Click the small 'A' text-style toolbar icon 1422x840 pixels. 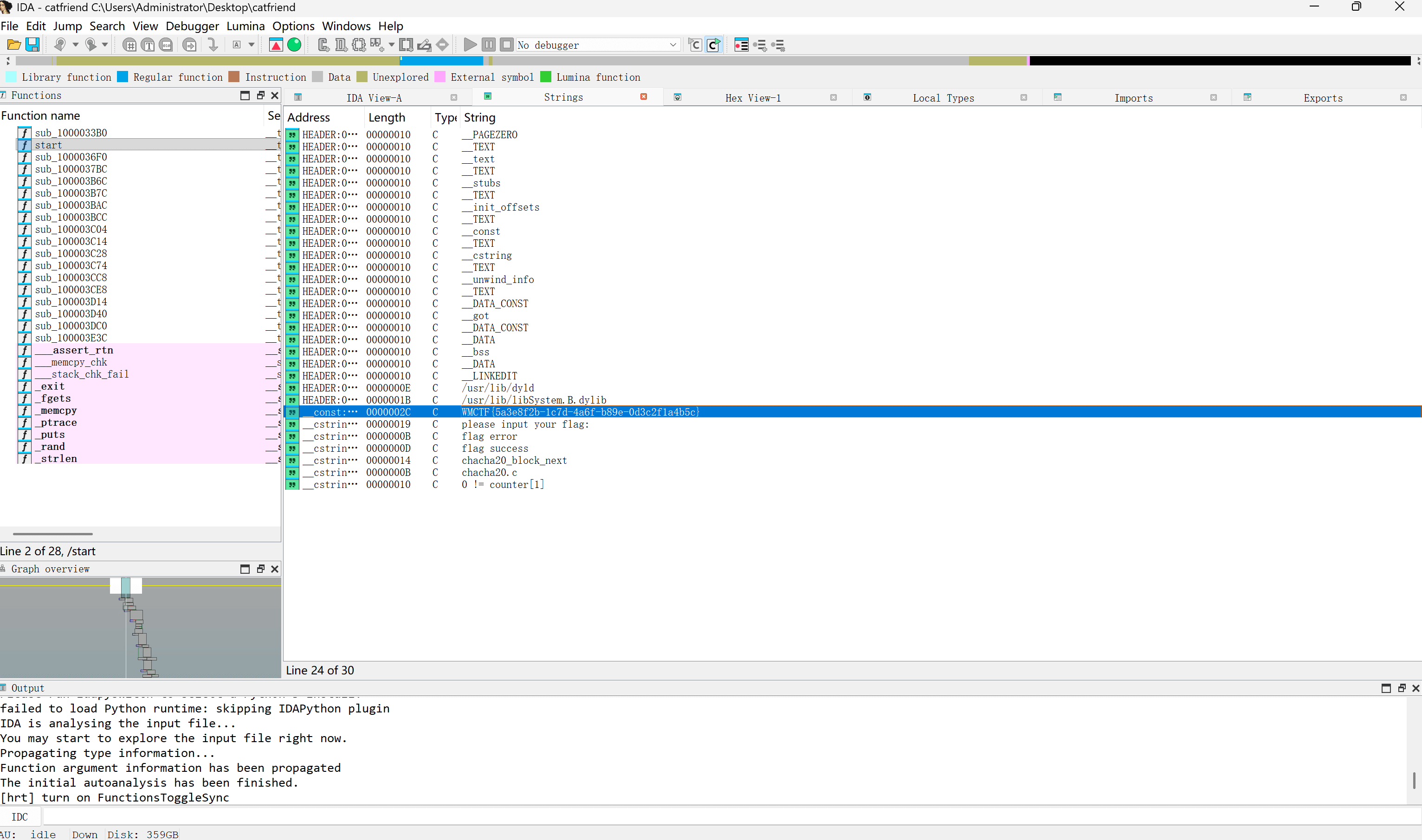click(237, 45)
